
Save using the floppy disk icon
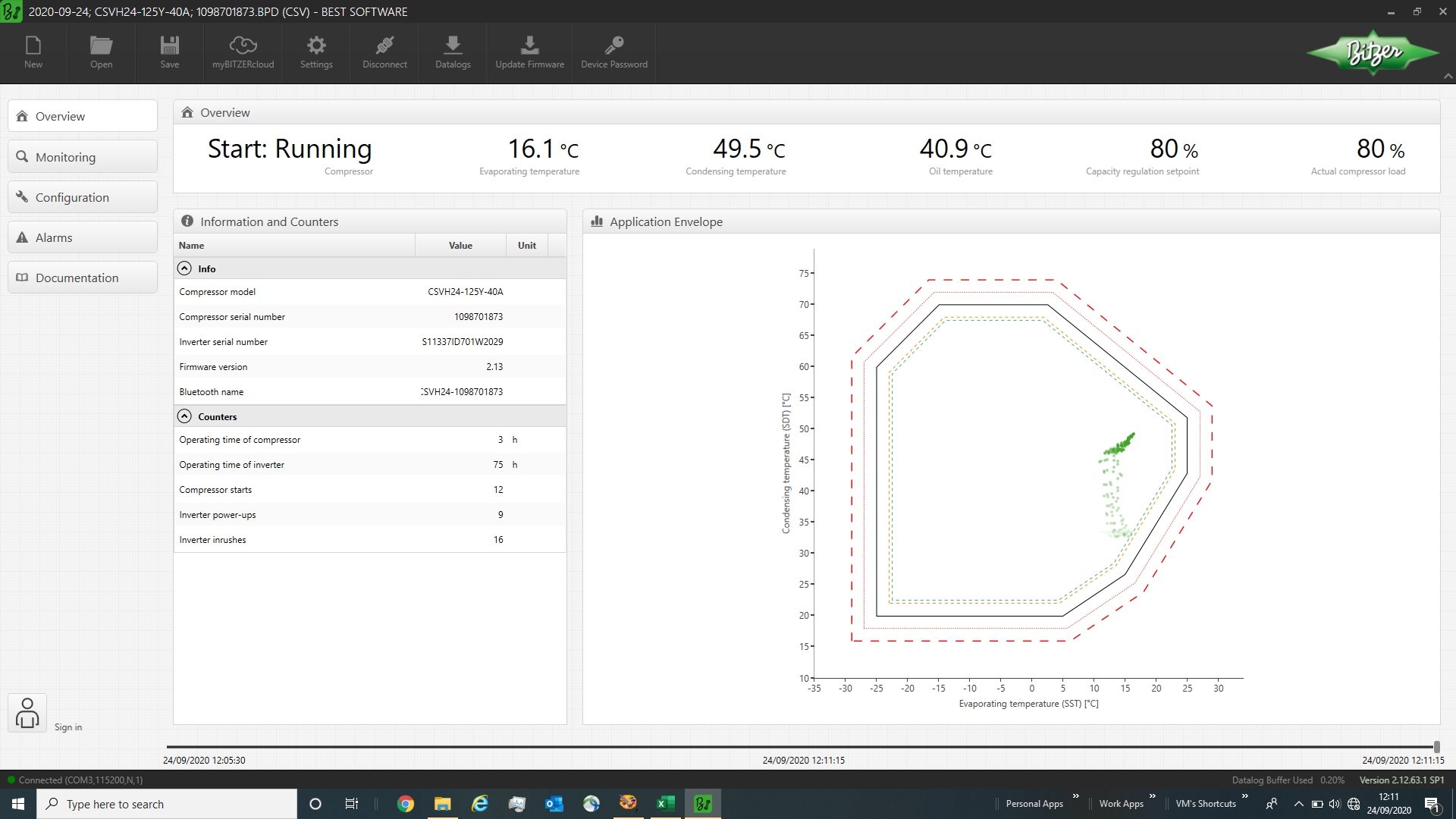pos(170,52)
